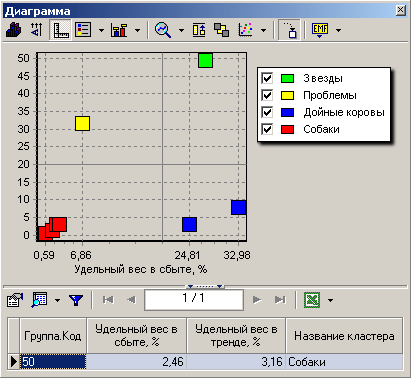This screenshot has width=411, height=378.
Task: Select the cell with value 50
Action: [53, 362]
